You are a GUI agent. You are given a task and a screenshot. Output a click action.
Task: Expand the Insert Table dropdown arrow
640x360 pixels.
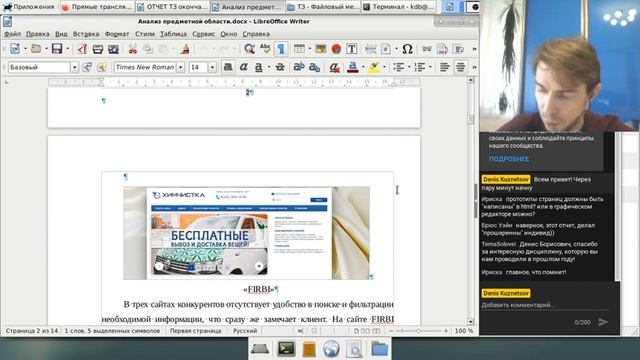(309, 49)
